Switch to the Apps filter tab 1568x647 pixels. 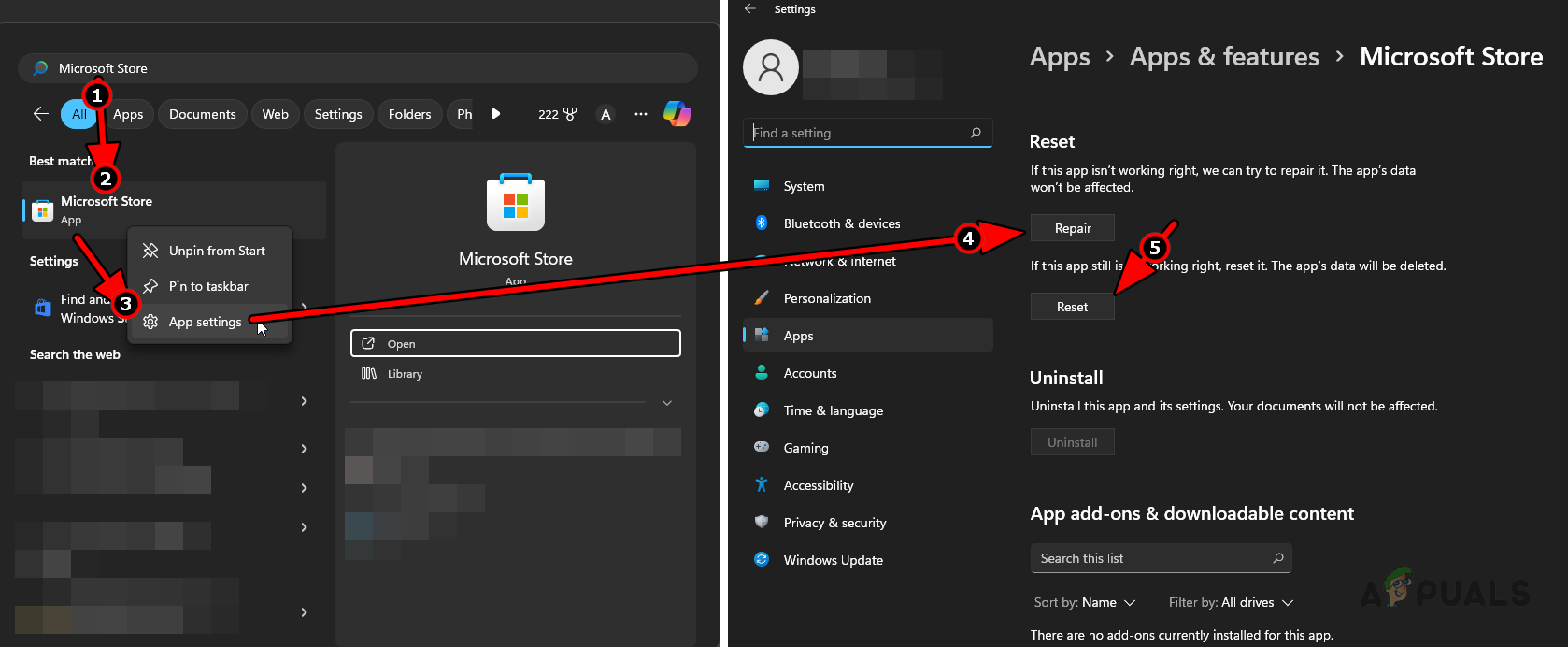tap(128, 114)
